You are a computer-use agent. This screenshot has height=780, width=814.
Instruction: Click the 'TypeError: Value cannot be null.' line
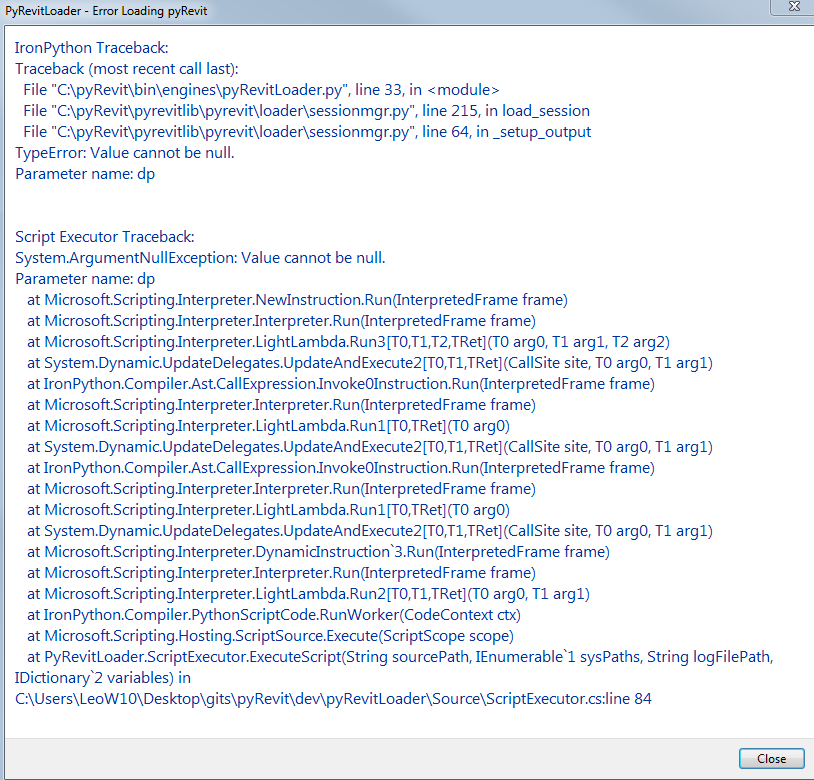tap(125, 153)
